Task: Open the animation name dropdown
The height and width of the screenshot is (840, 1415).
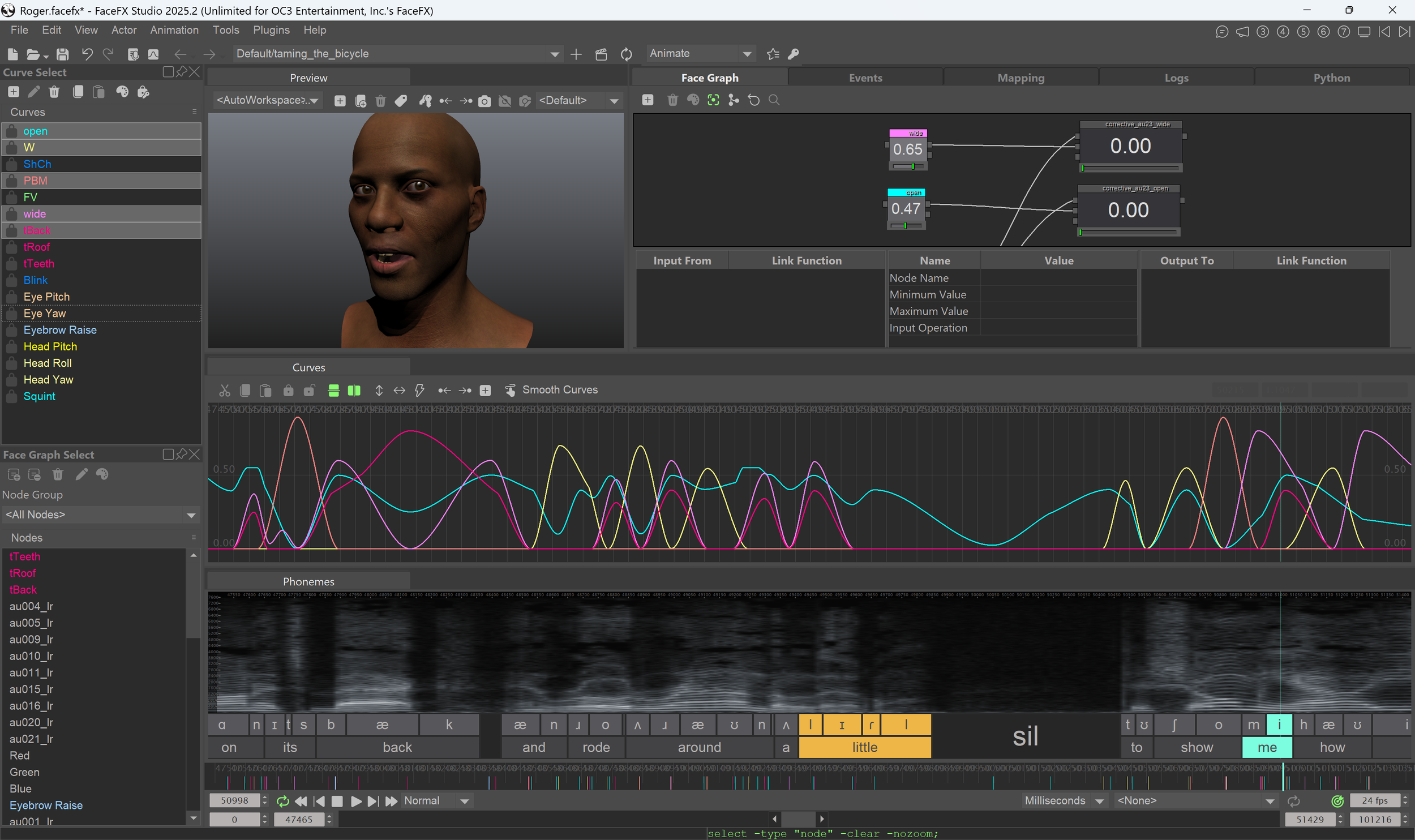Action: [x=555, y=54]
